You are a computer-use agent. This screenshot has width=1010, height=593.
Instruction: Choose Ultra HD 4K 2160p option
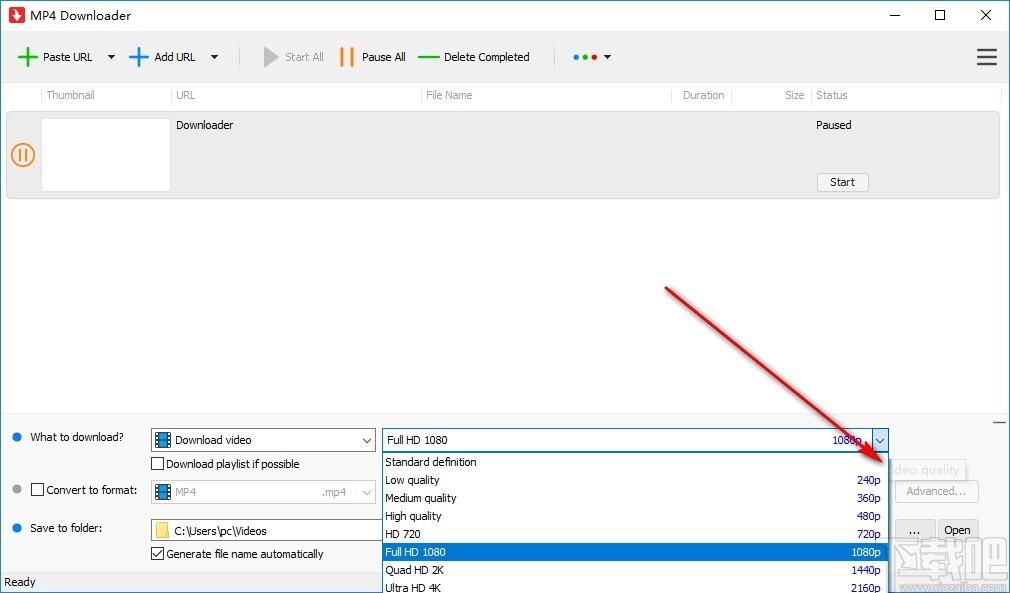pyautogui.click(x=635, y=587)
